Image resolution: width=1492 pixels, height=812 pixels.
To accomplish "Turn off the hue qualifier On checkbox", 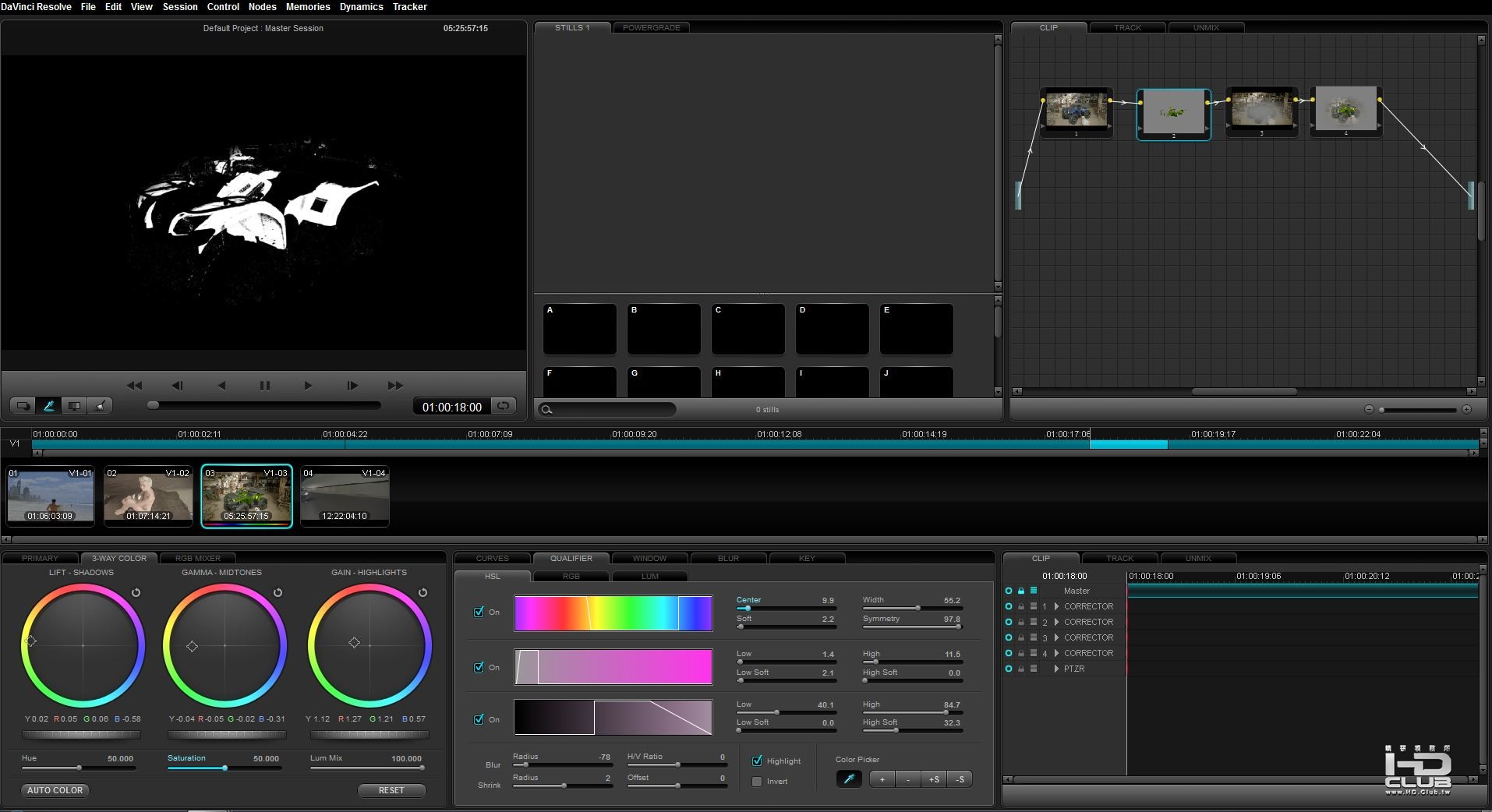I will [479, 612].
